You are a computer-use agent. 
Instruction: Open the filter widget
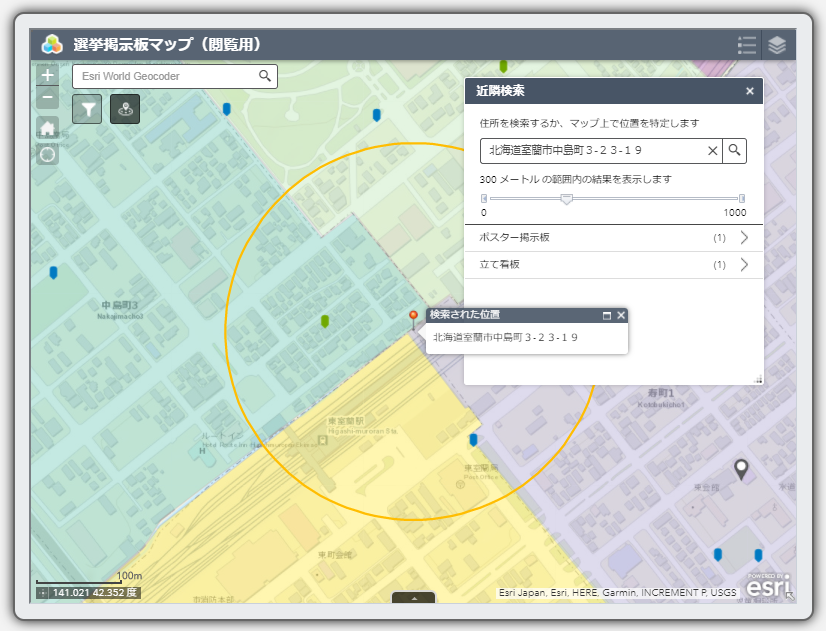click(89, 109)
